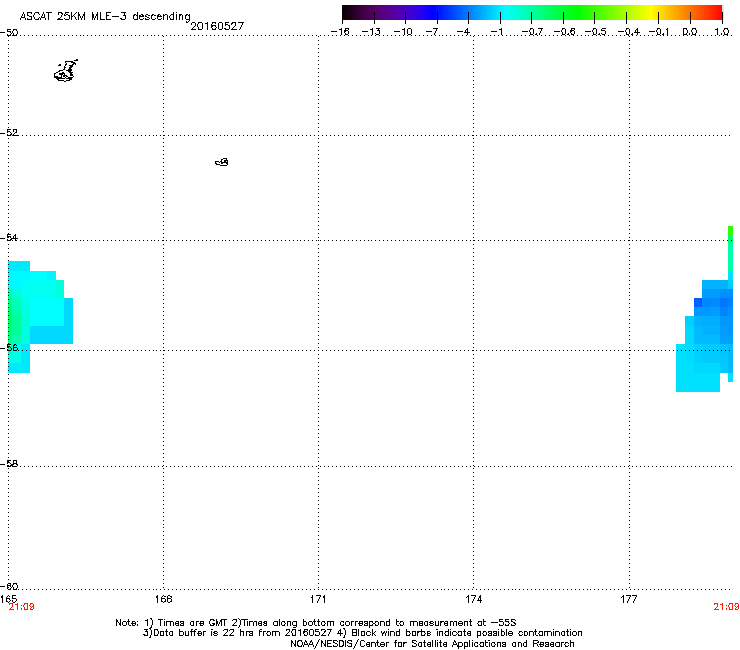
Task: Click the latitude label '-54'
Action: 9,237
